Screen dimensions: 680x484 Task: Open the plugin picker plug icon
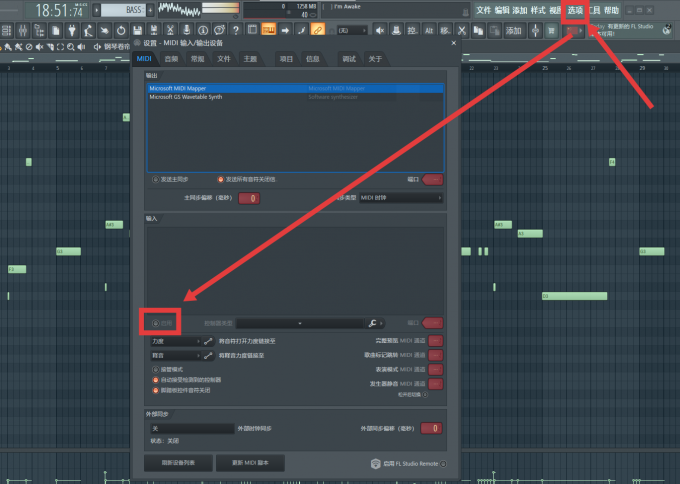[x=72, y=30]
